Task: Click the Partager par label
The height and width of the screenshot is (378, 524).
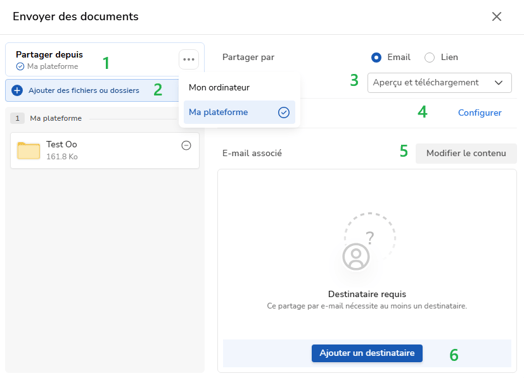Action: coord(248,57)
